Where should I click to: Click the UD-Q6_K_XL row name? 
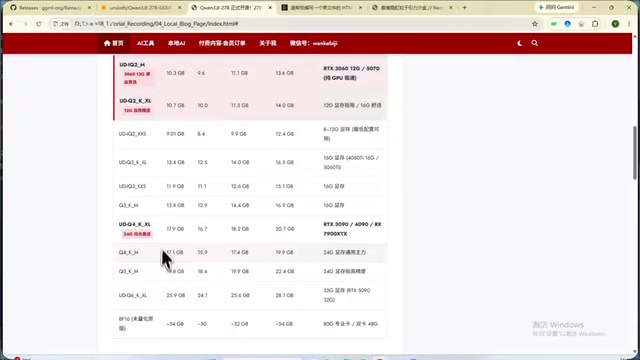point(133,296)
